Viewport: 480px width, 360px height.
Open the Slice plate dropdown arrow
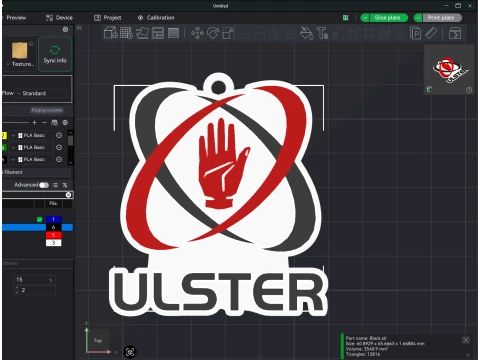365,18
